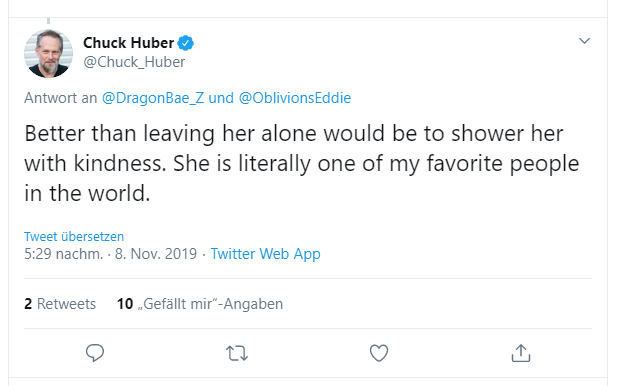The height and width of the screenshot is (386, 619).
Task: Click the blue verified checkmark badge
Action: click(186, 43)
